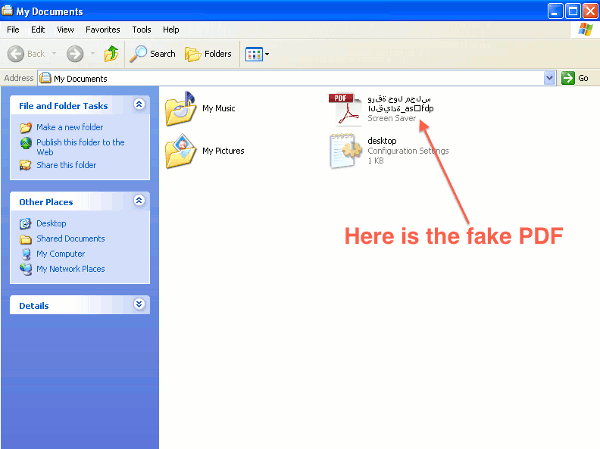Open the Search magnifier tool
Screen dimensions: 600x449
152,54
